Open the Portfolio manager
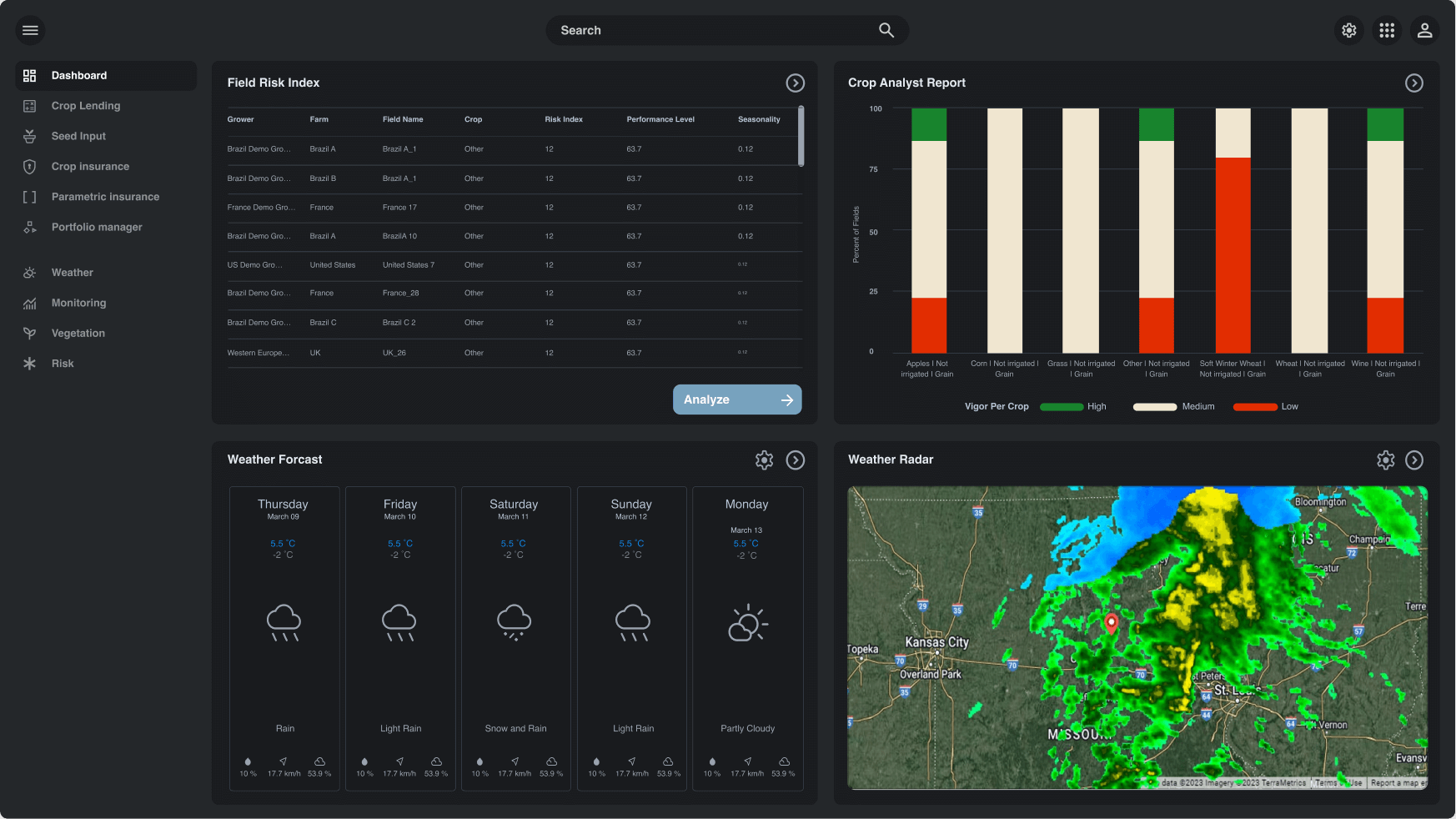Viewport: 1456px width, 819px height. pyautogui.click(x=97, y=226)
